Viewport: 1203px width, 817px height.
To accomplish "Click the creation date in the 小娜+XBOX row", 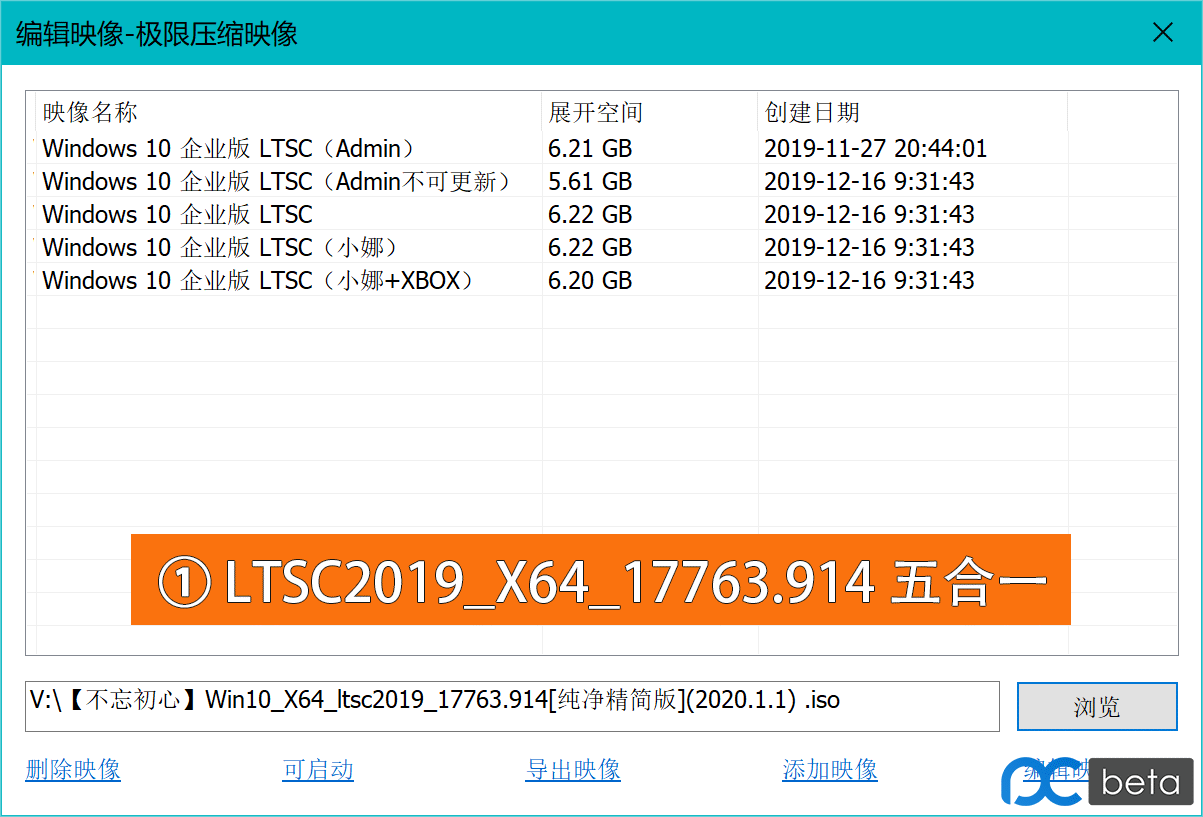I will pos(869,280).
